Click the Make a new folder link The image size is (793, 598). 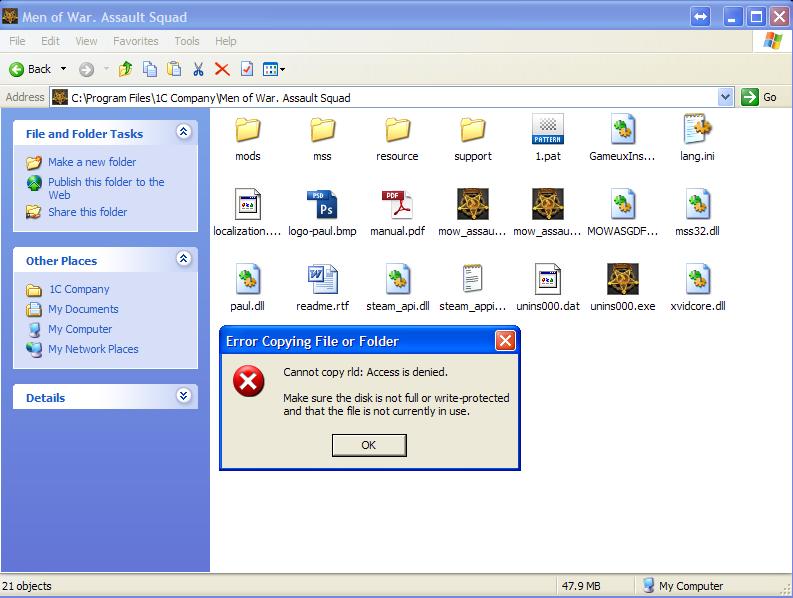(91, 162)
